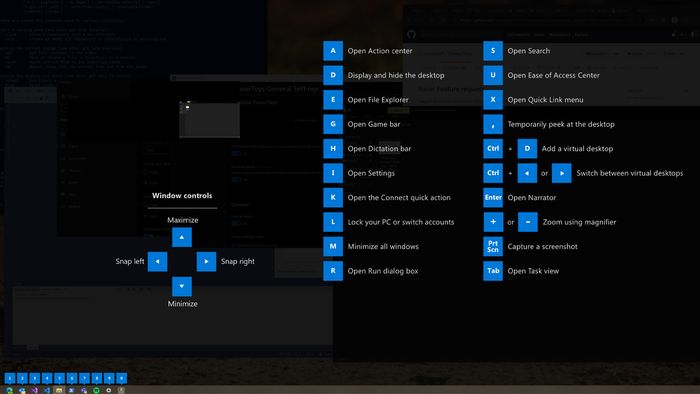Click the Open Search label
Screen dimensions: 700x394
click(x=529, y=51)
